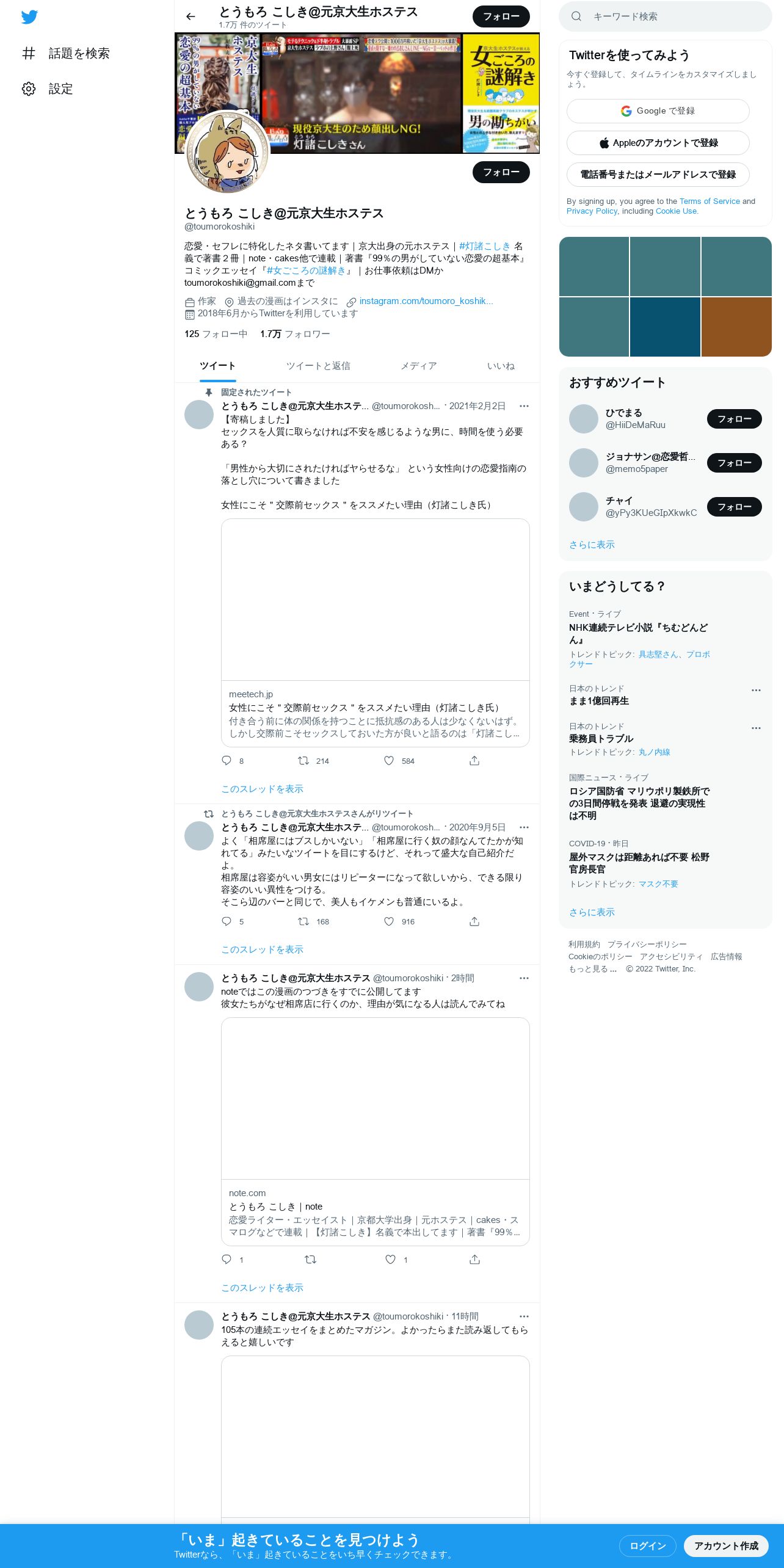Image resolution: width=784 pixels, height=1568 pixels.
Task: Open more menu on pinned 2021年2月2日 tweet
Action: 524,406
